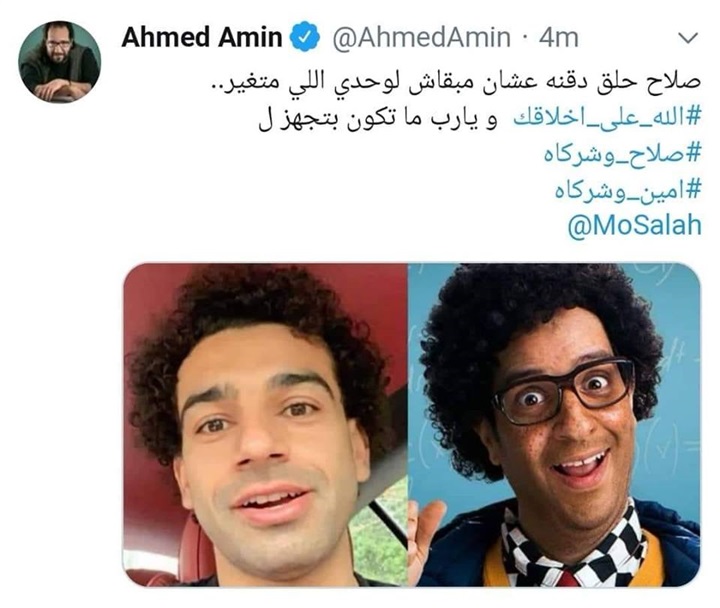The image size is (720, 608).
Task: View the right photo with glasses
Action: tap(554, 425)
